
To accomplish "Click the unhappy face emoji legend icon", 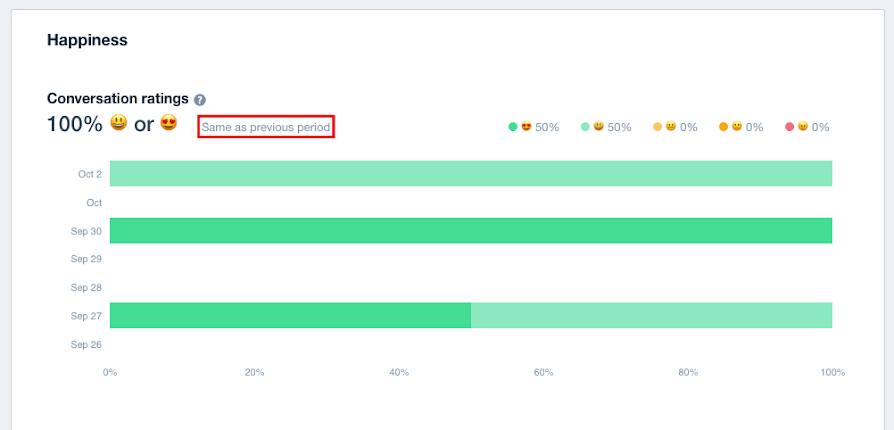I will (x=737, y=127).
